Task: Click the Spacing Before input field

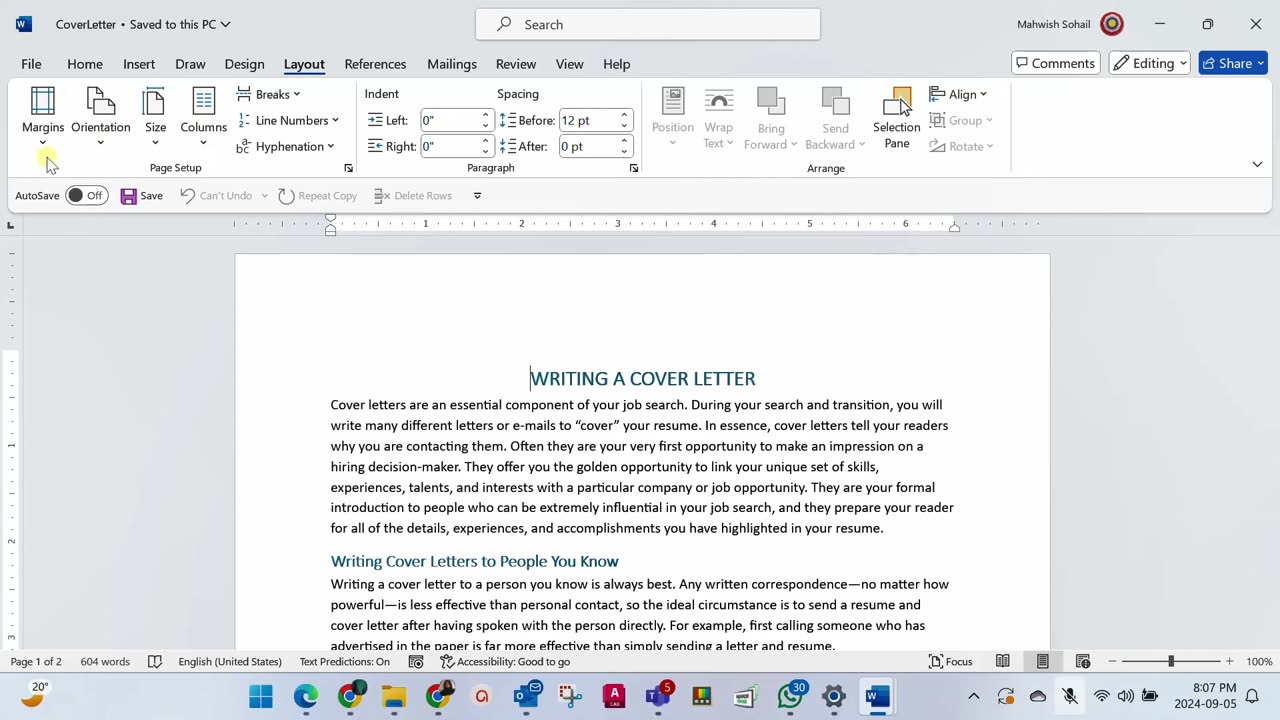Action: click(588, 120)
